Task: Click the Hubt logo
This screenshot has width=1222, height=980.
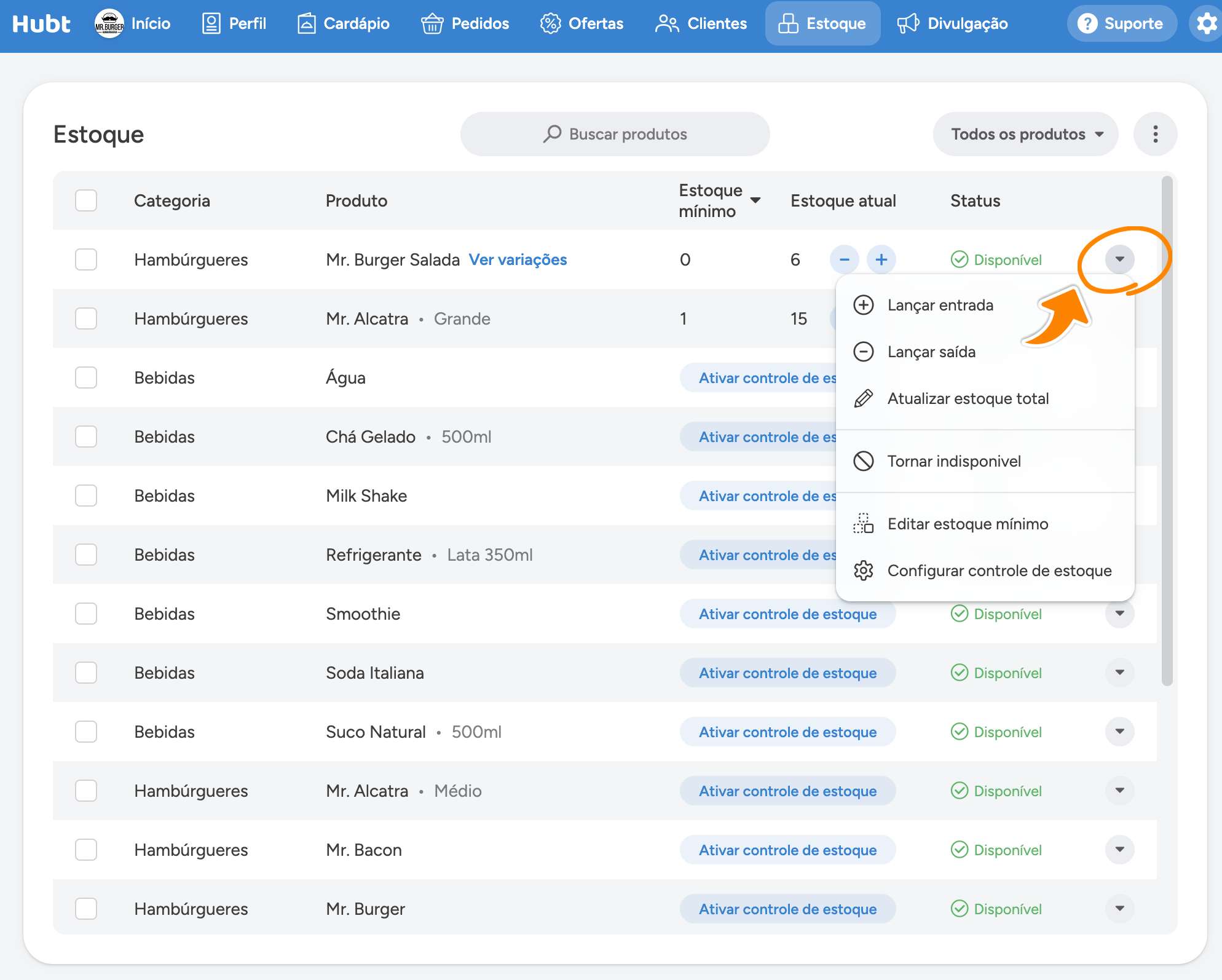Action: [41, 24]
